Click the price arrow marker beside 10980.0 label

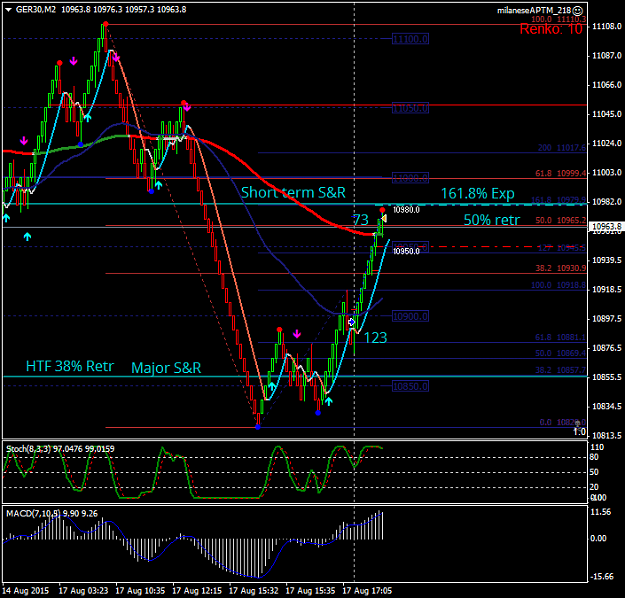[384, 218]
